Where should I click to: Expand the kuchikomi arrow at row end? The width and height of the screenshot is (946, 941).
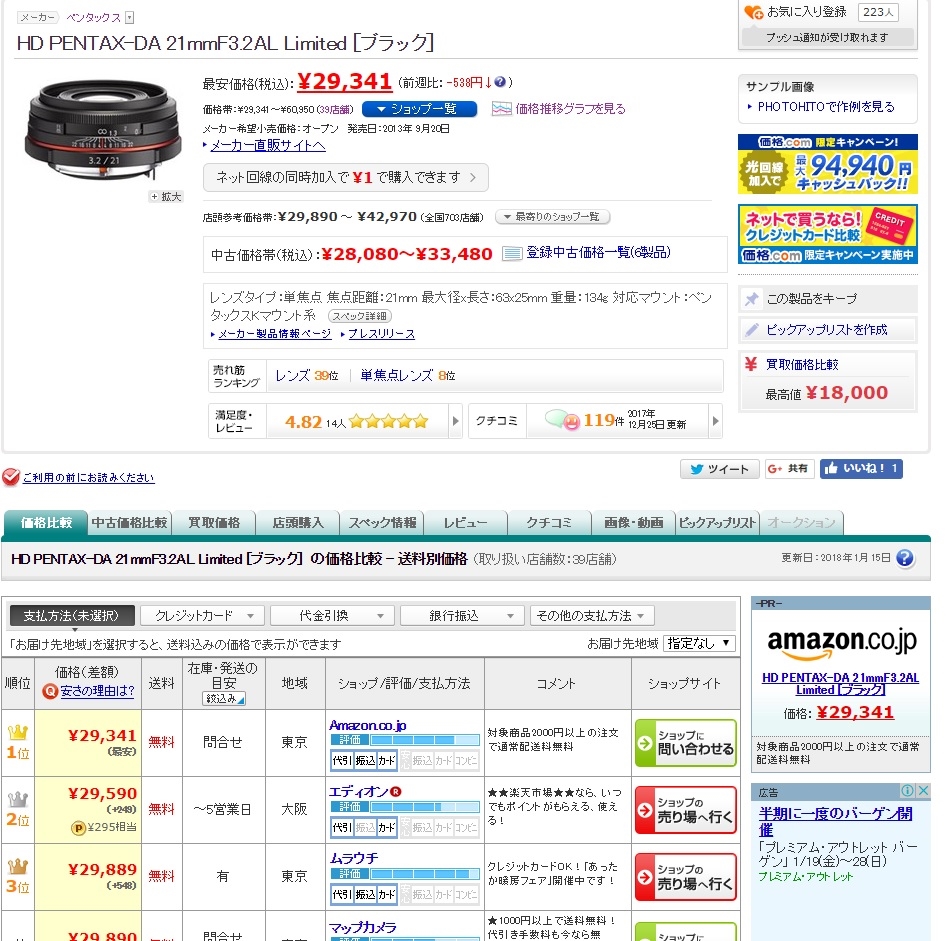point(716,421)
